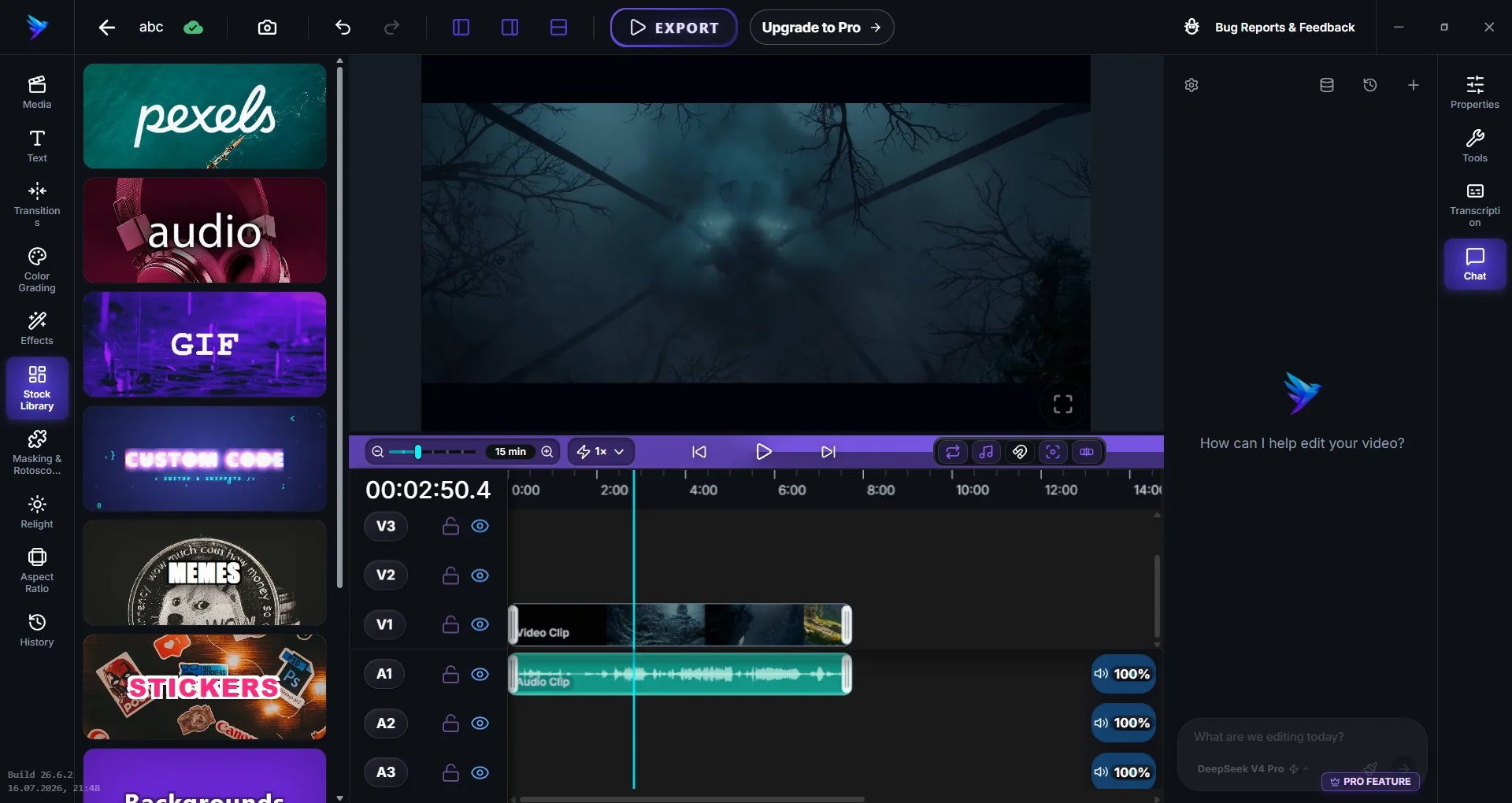Click the split clip tool icon
This screenshot has width=1512, height=803.
[x=1087, y=452]
